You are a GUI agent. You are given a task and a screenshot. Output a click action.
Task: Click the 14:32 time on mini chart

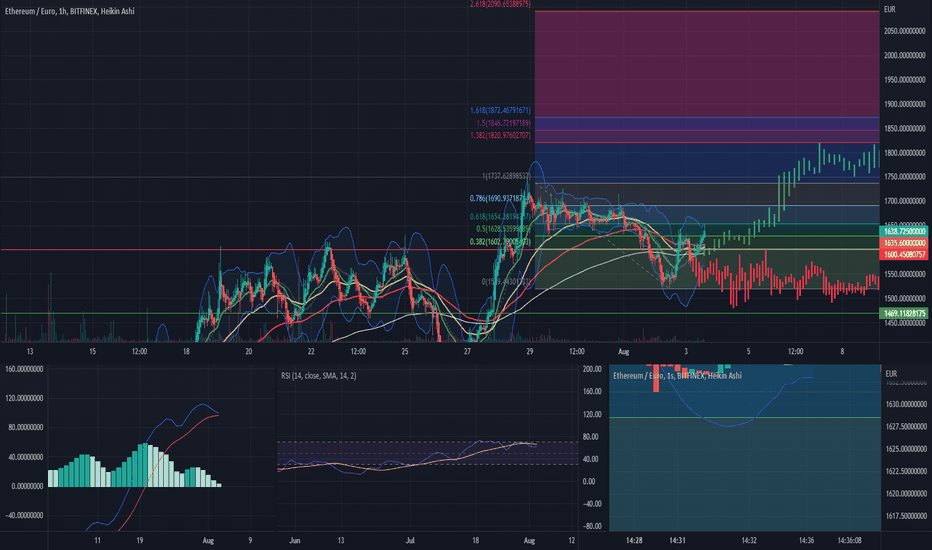click(x=749, y=540)
